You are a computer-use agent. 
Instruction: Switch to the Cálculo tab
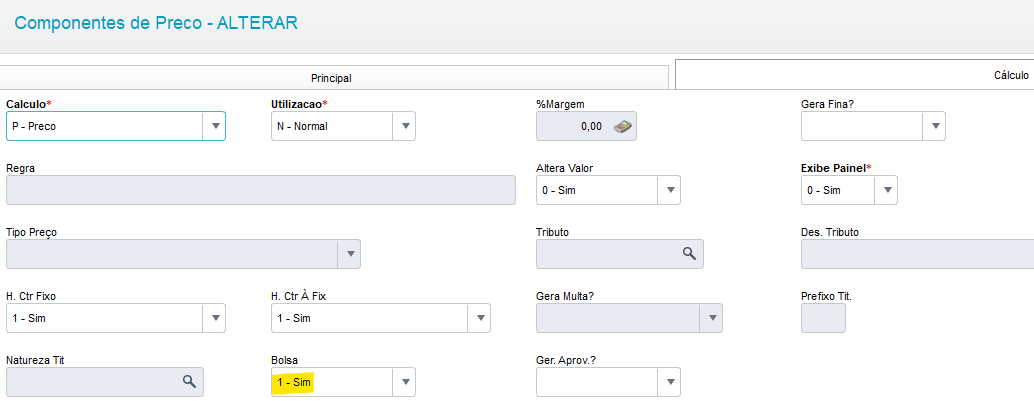click(857, 75)
